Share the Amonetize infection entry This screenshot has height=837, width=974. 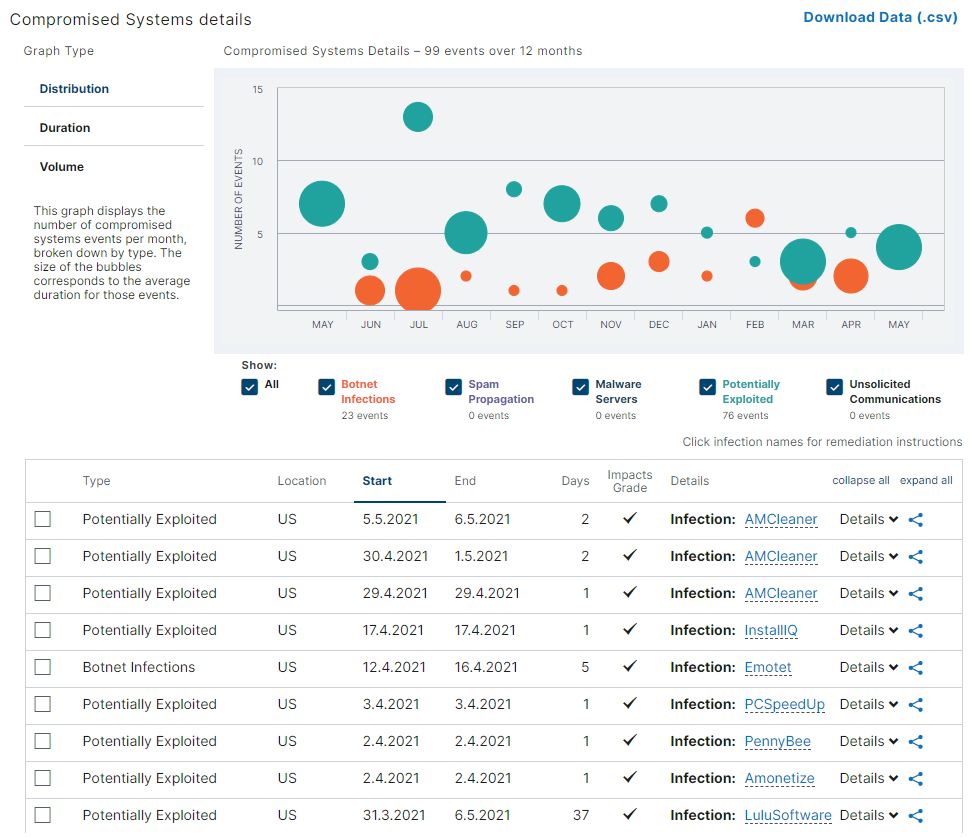915,779
